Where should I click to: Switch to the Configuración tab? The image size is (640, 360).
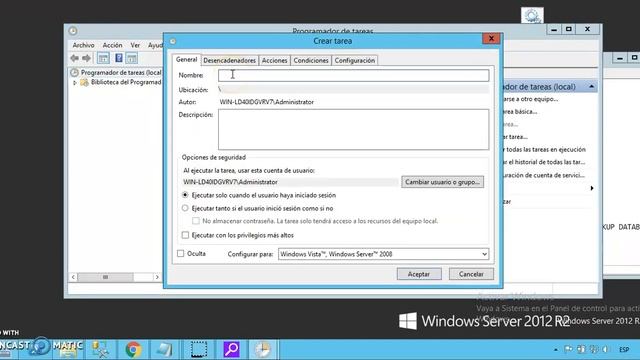pyautogui.click(x=355, y=60)
